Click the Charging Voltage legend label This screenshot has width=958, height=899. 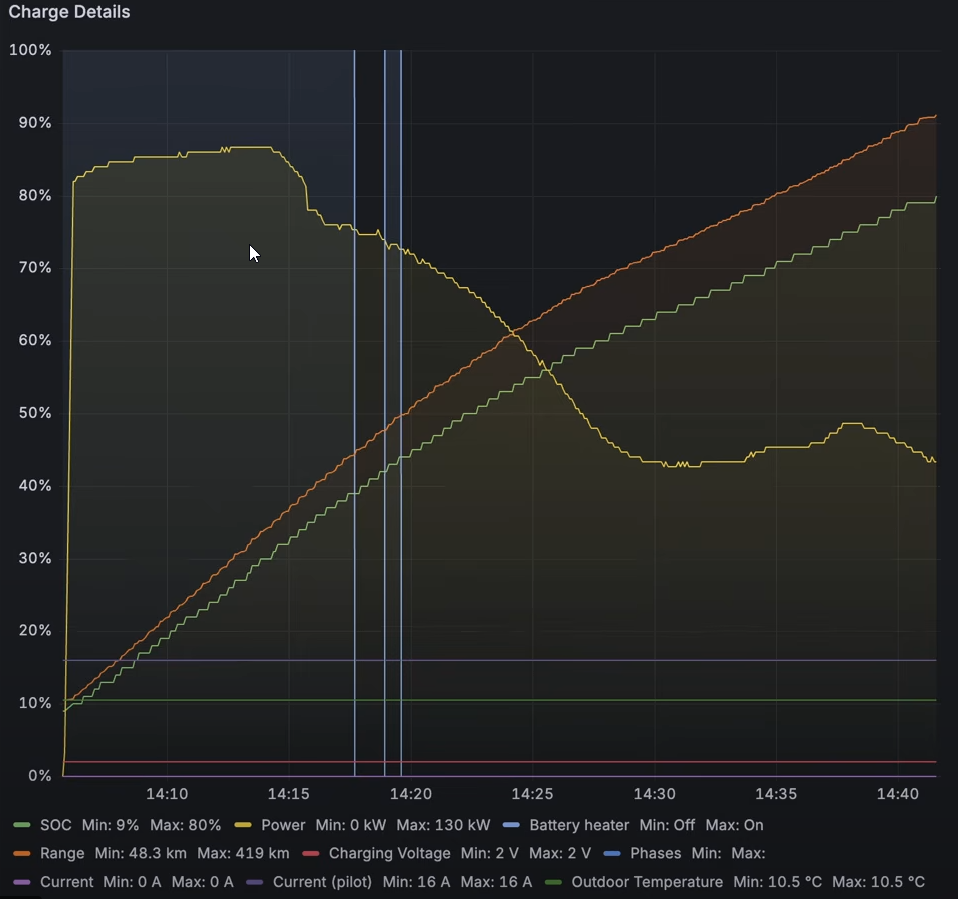point(389,853)
